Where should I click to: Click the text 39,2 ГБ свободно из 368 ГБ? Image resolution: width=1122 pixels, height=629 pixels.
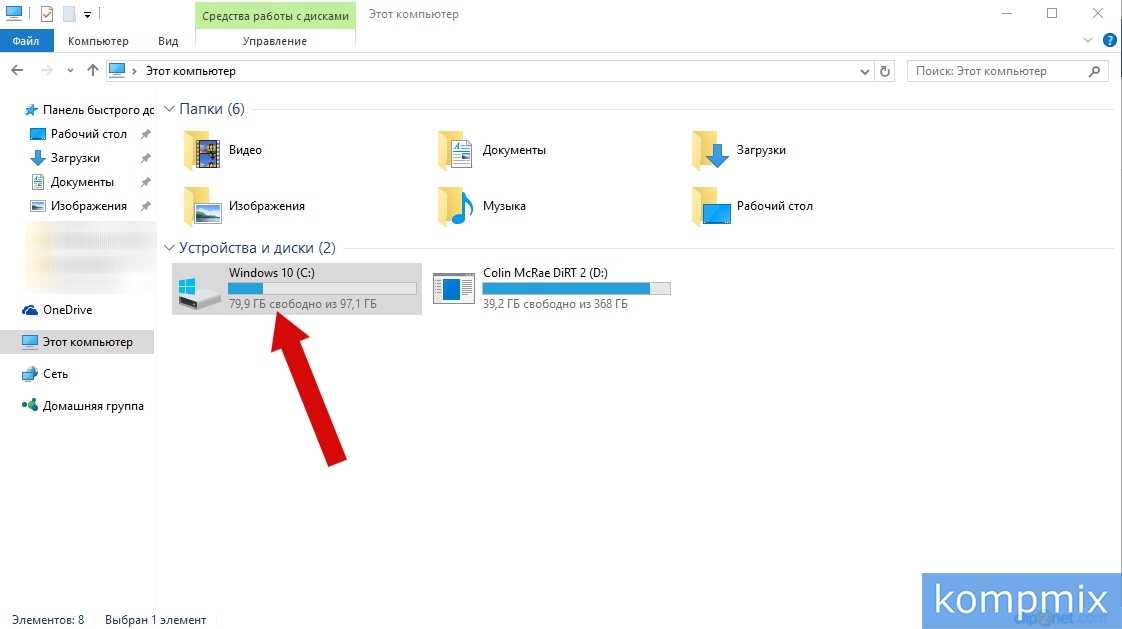point(555,304)
